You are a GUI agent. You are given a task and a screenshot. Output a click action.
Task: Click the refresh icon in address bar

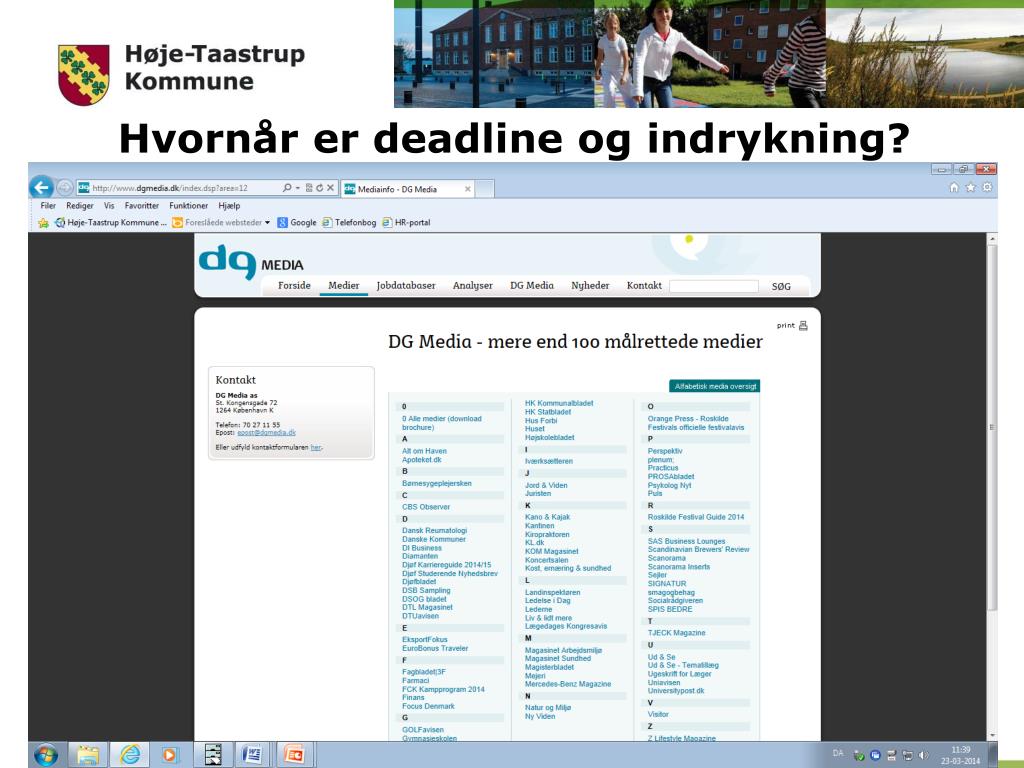coord(319,188)
